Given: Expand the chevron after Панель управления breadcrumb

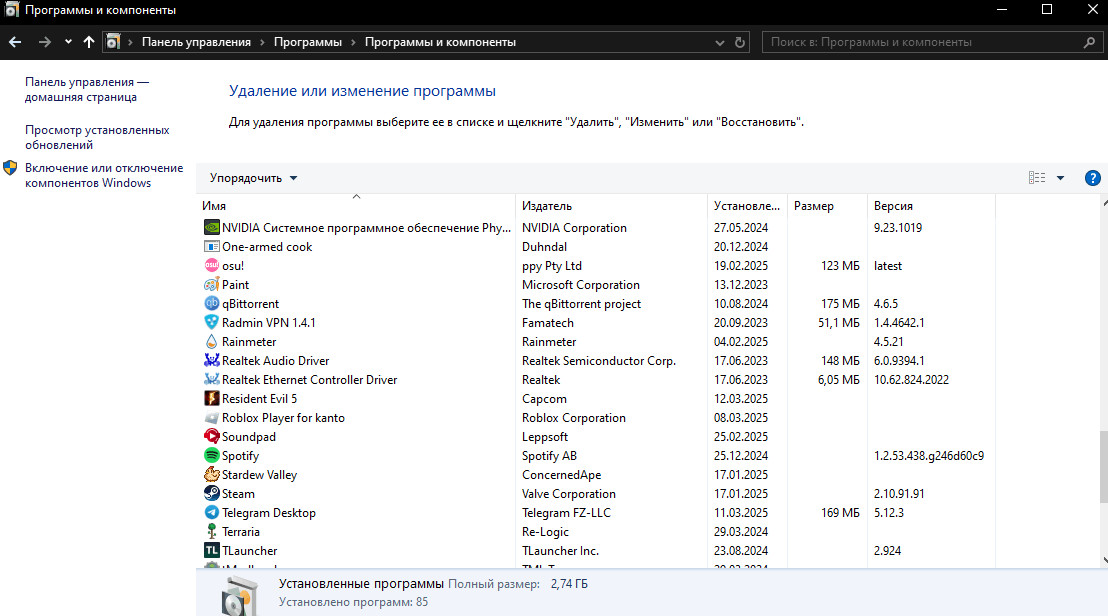Looking at the screenshot, I should point(262,42).
